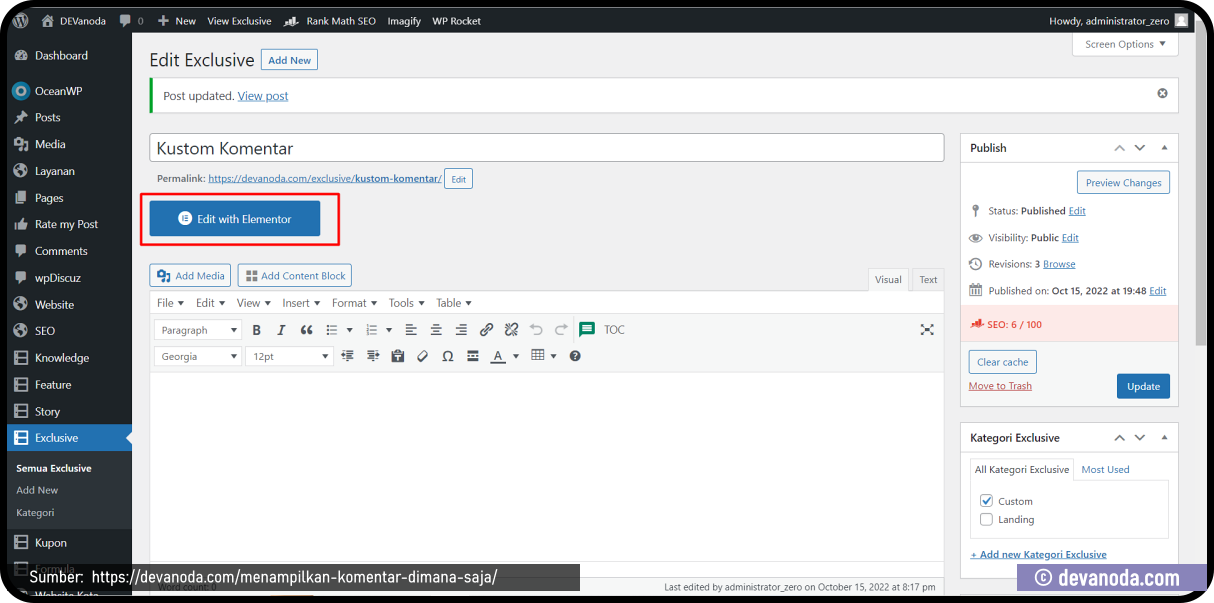Open the File menu in editor
The height and width of the screenshot is (603, 1214).
tap(170, 303)
